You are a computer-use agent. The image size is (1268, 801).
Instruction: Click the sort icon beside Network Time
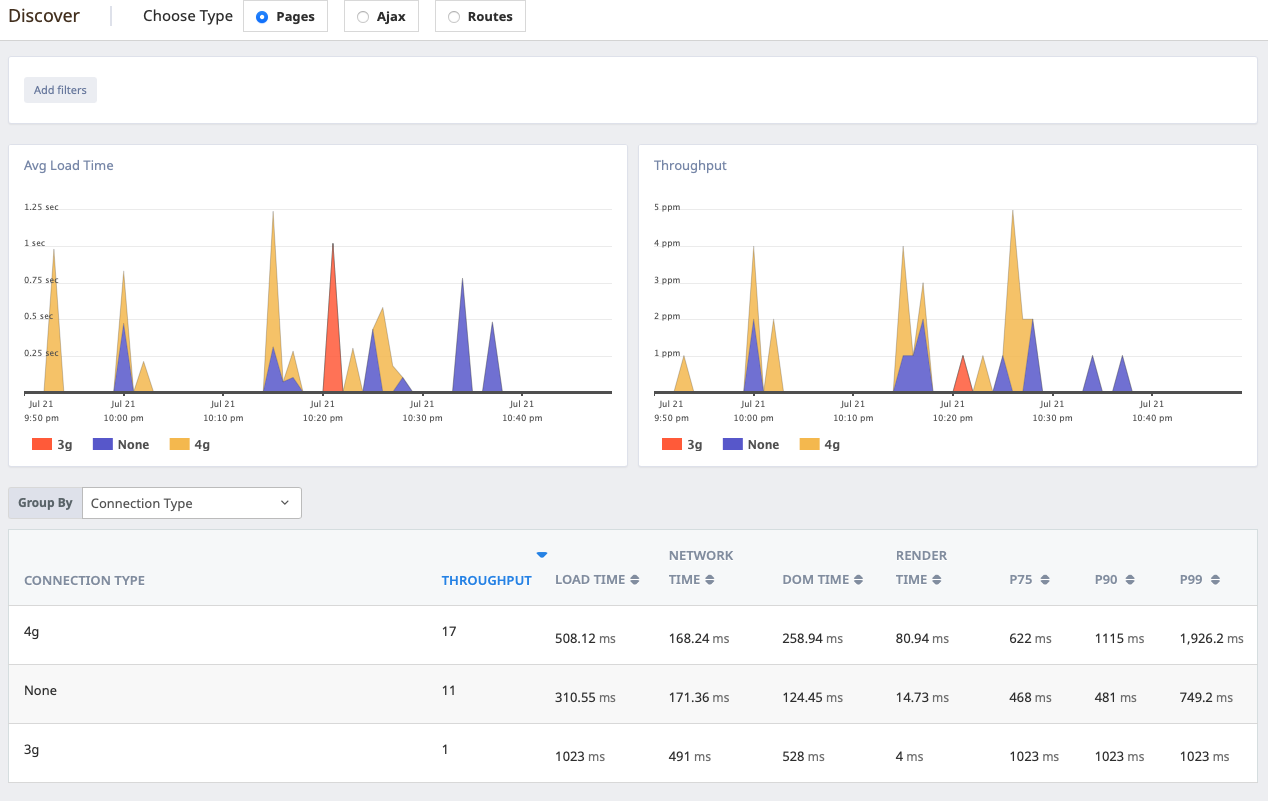click(x=709, y=580)
